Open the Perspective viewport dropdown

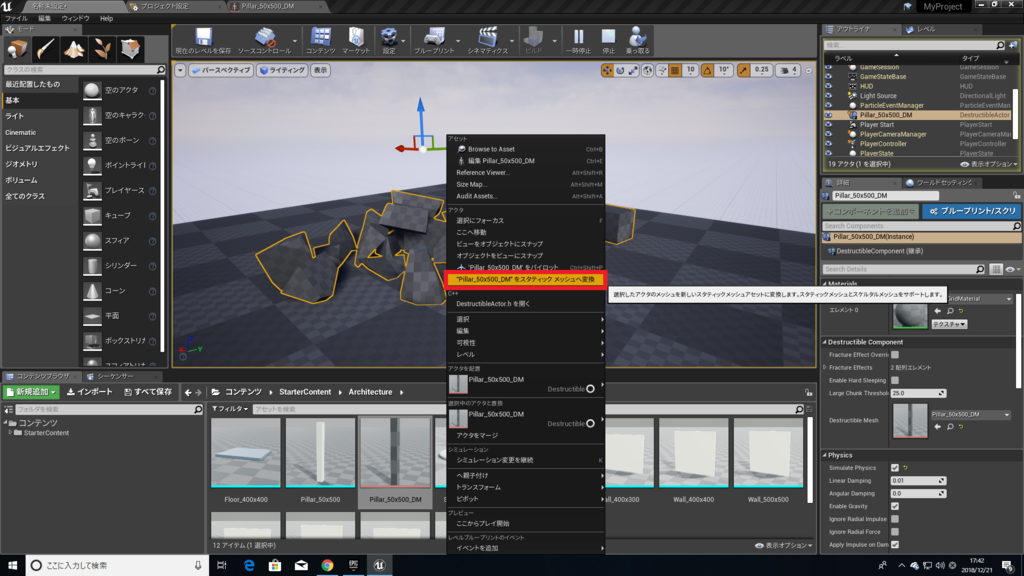click(221, 70)
